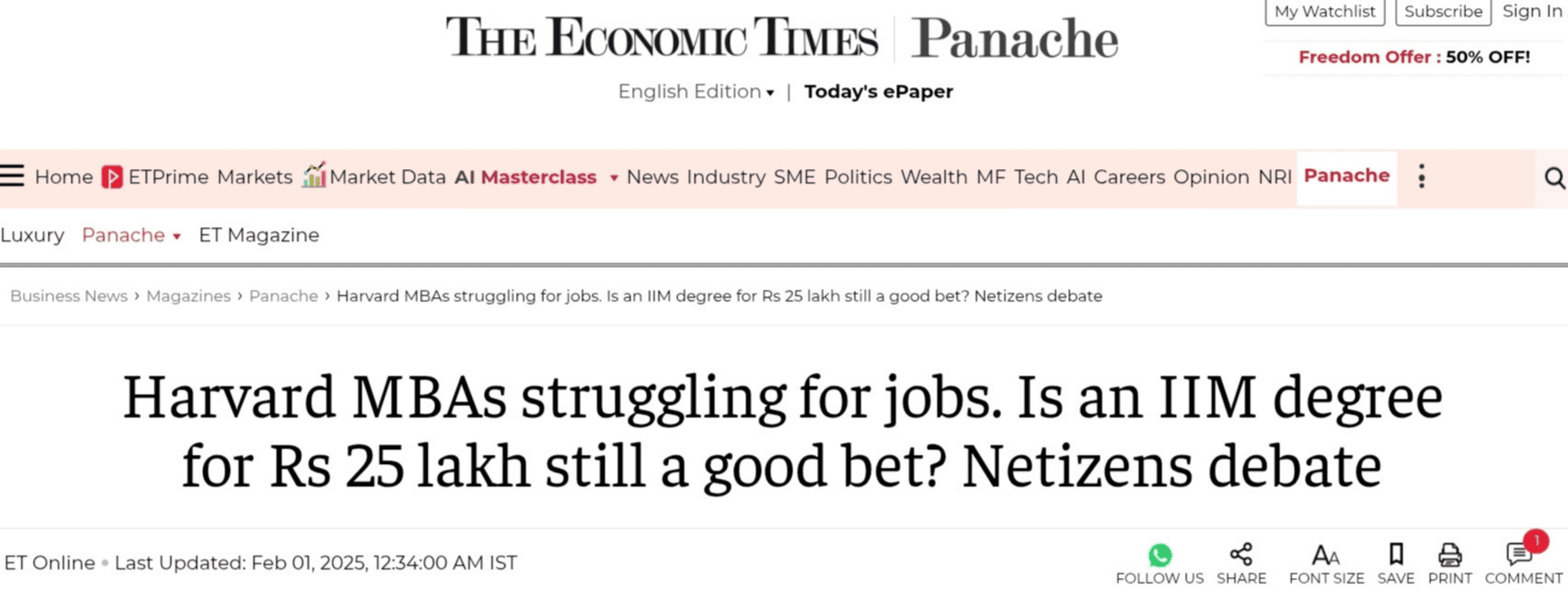This screenshot has width=1568, height=593.
Task: Click the ETPrime logo icon
Action: (112, 177)
